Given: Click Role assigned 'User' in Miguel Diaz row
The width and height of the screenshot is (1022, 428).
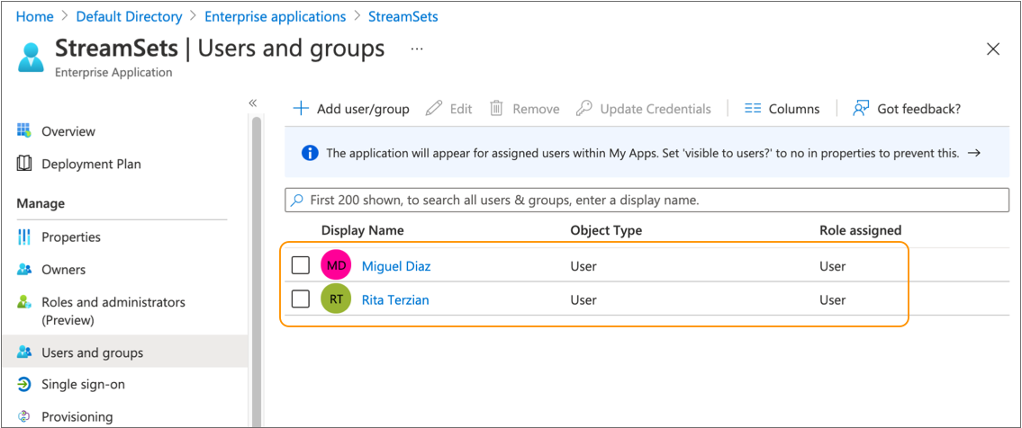Looking at the screenshot, I should click(833, 266).
